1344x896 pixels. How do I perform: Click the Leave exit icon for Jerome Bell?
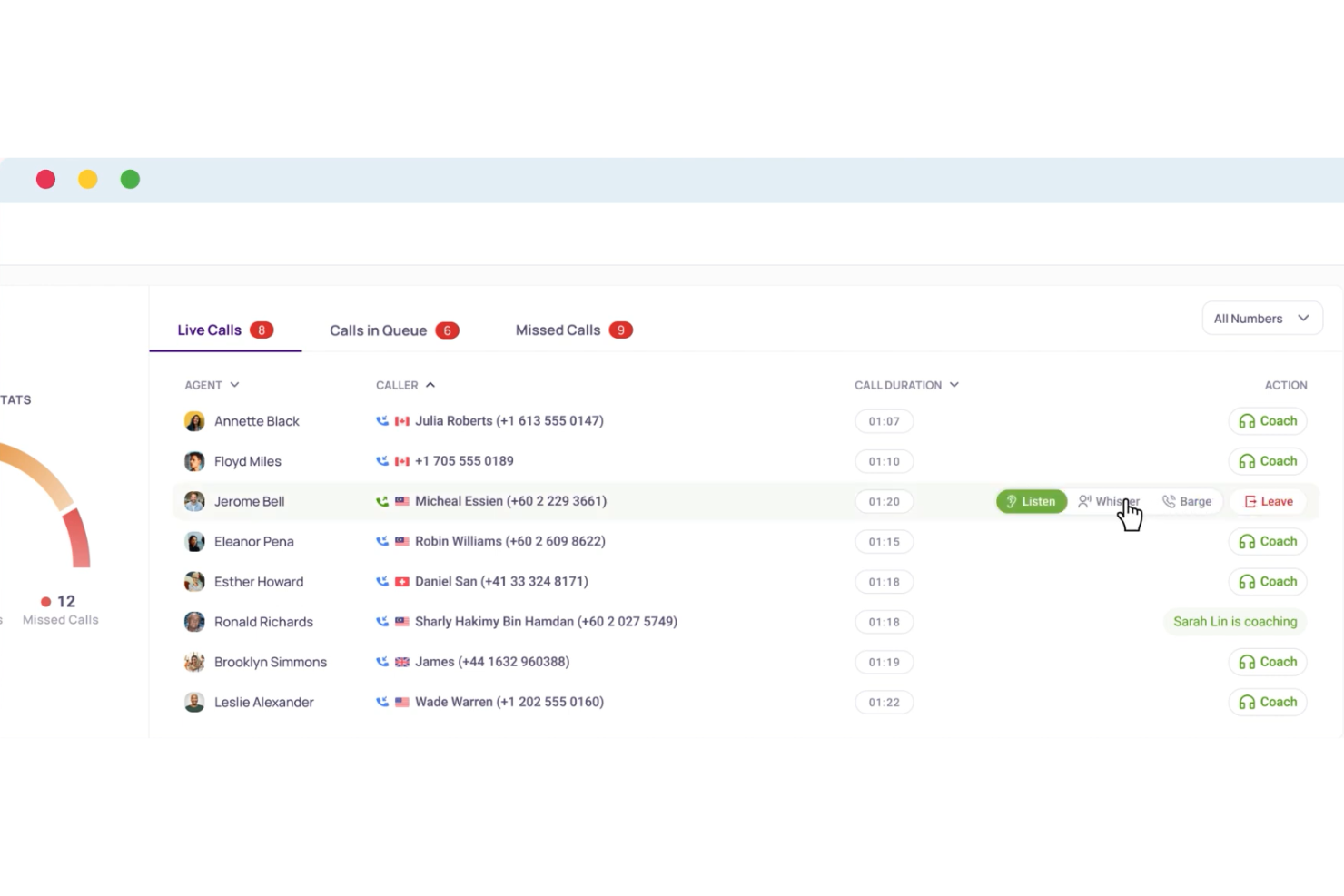tap(1251, 501)
